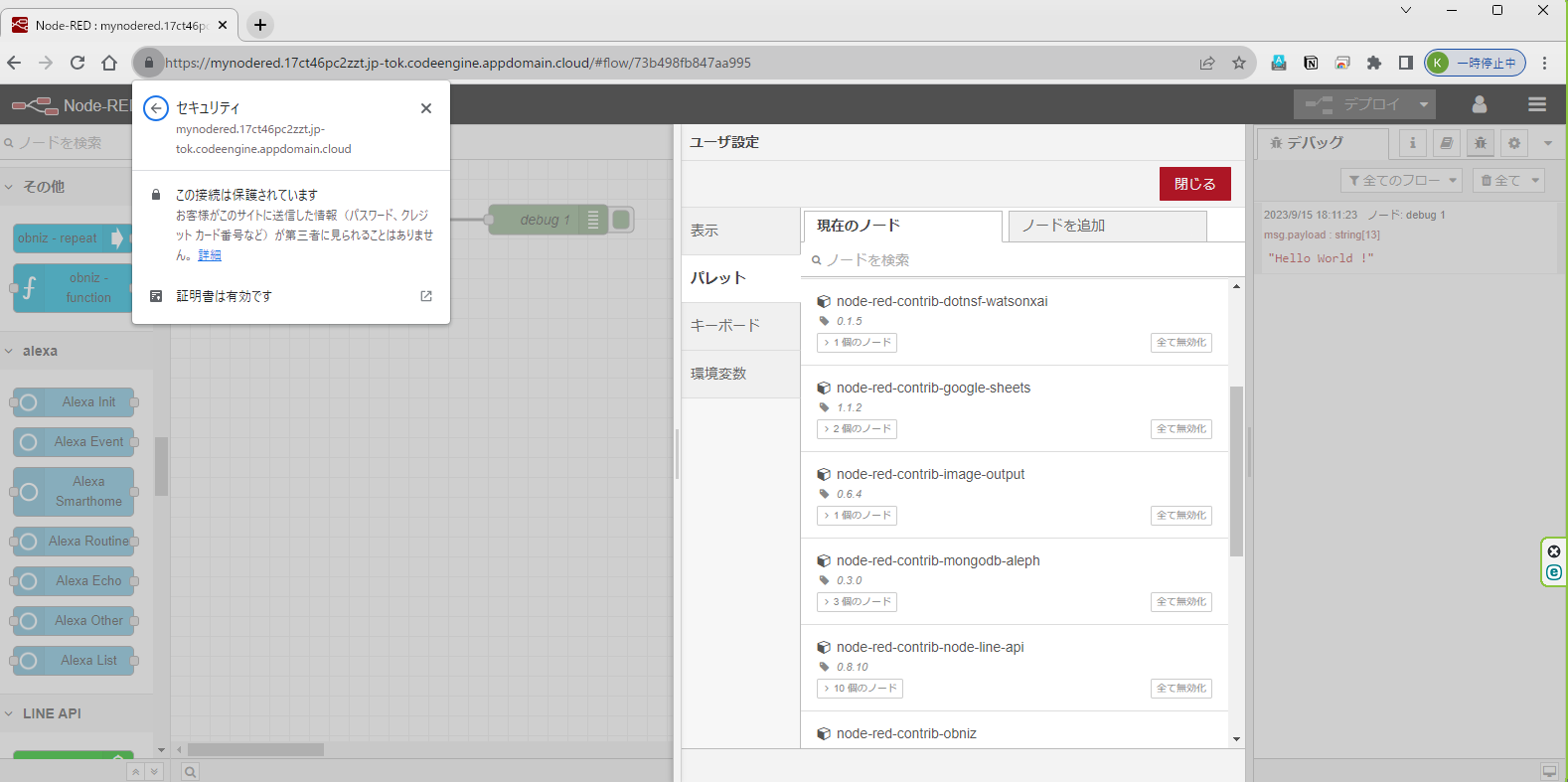Open the Node-RED user account icon

coord(1480,104)
